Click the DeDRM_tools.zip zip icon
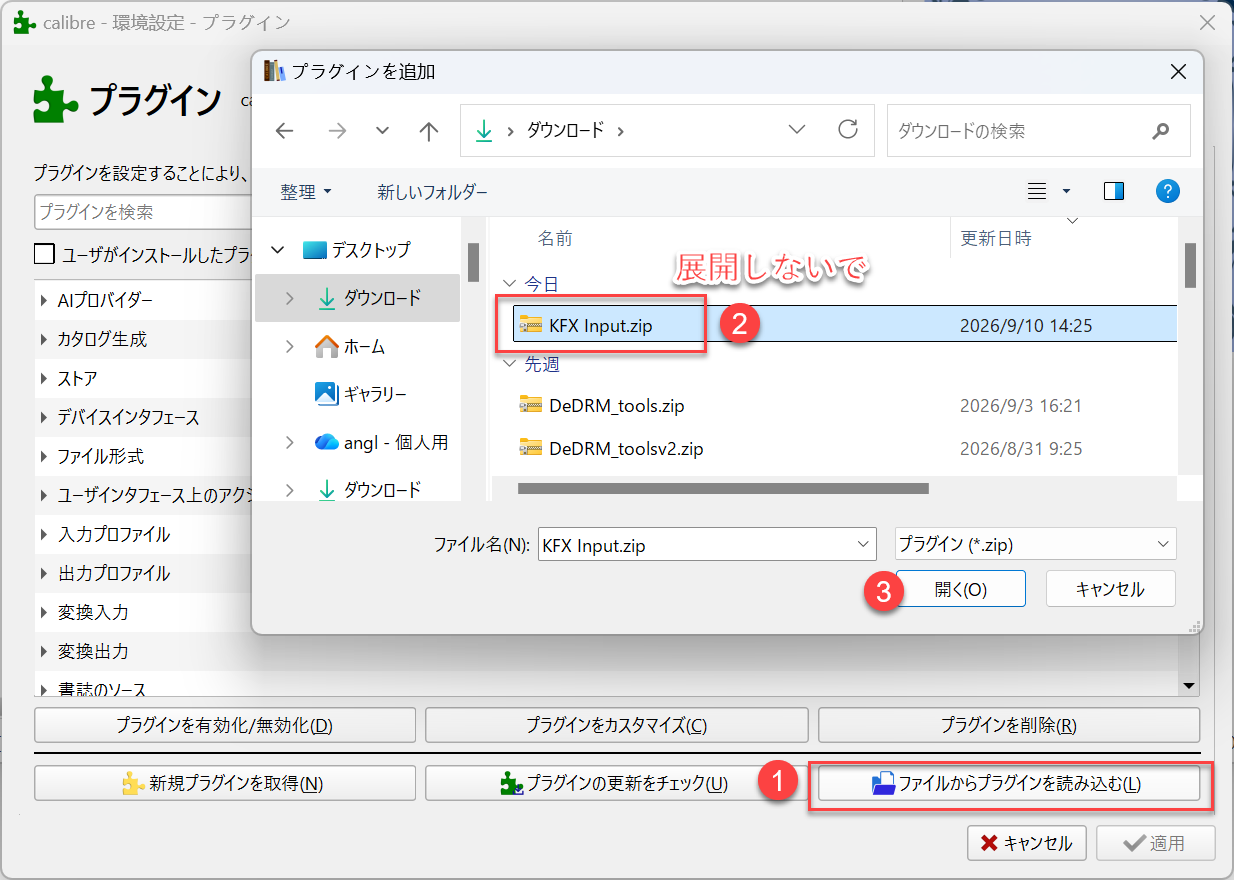This screenshot has width=1234, height=880. 530,405
